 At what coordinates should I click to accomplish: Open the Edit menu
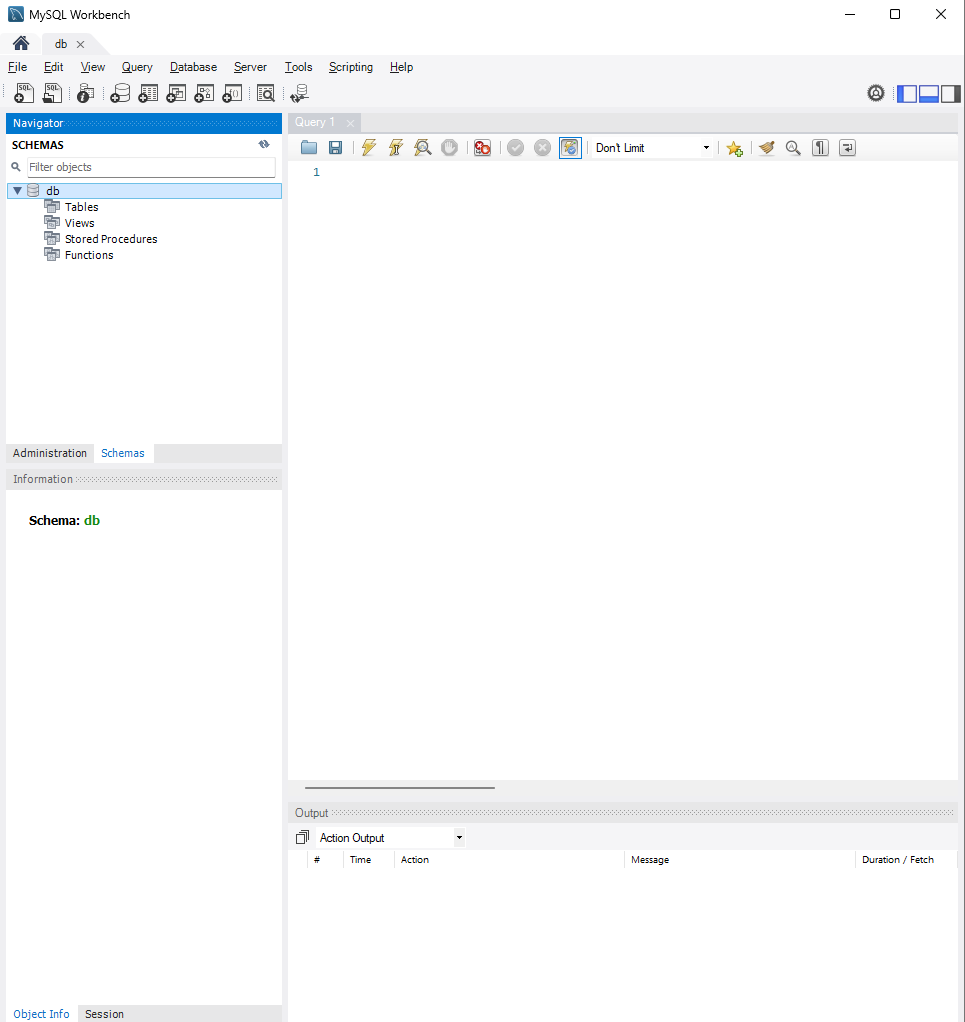53,67
